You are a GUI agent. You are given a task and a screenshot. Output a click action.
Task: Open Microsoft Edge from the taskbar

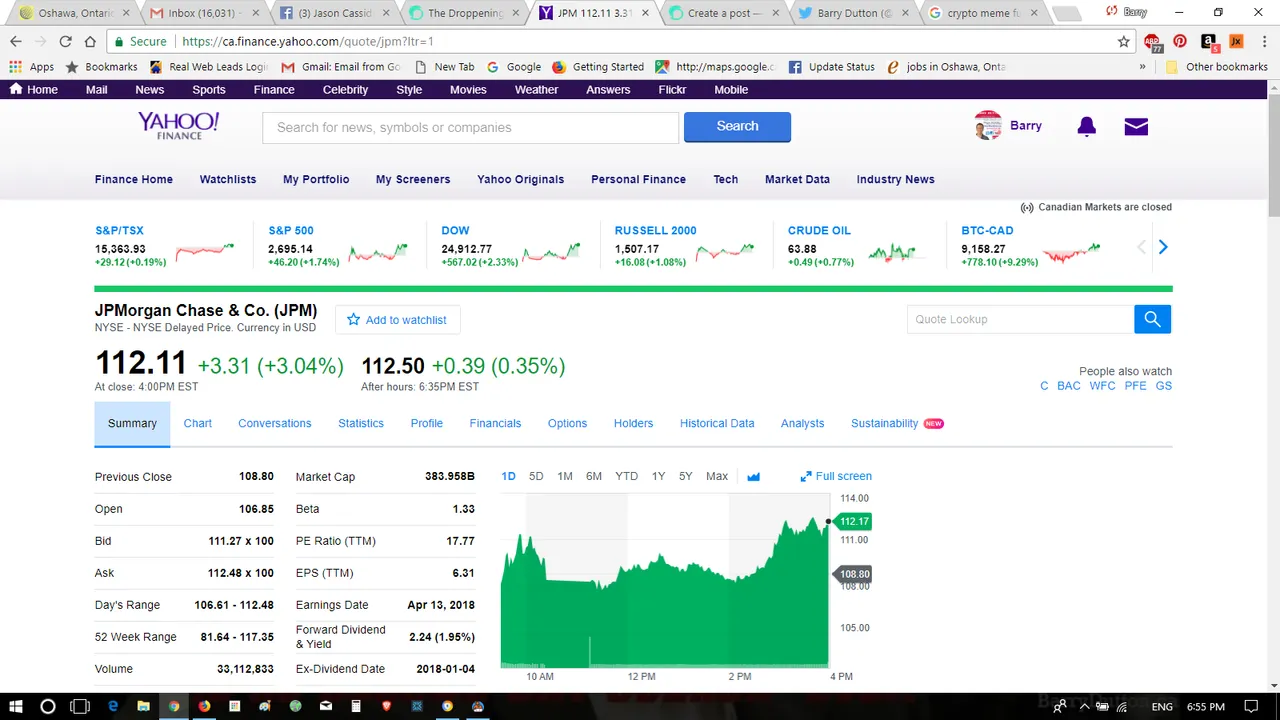[113, 706]
